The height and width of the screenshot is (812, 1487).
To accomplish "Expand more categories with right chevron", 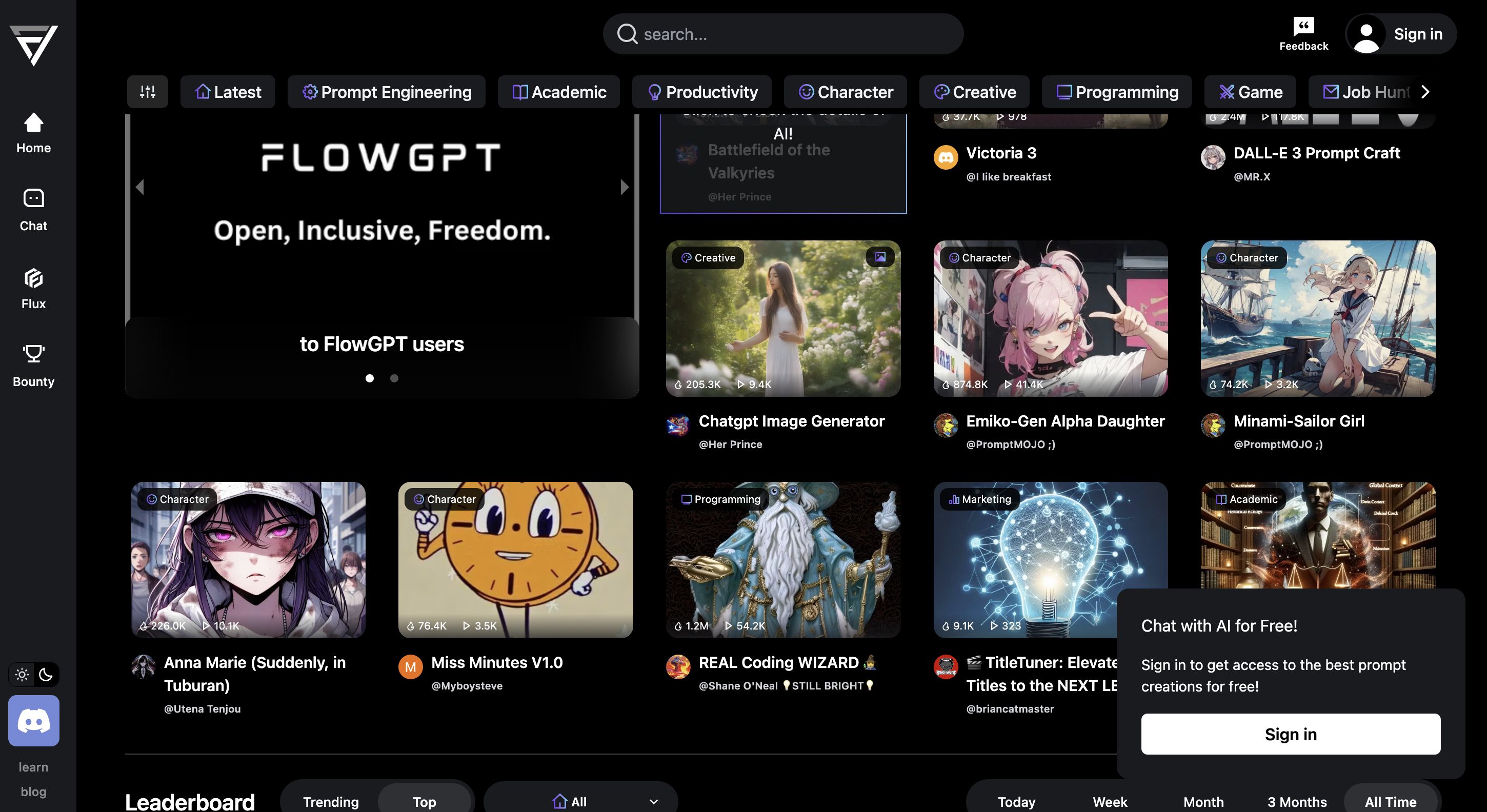I will pyautogui.click(x=1424, y=92).
